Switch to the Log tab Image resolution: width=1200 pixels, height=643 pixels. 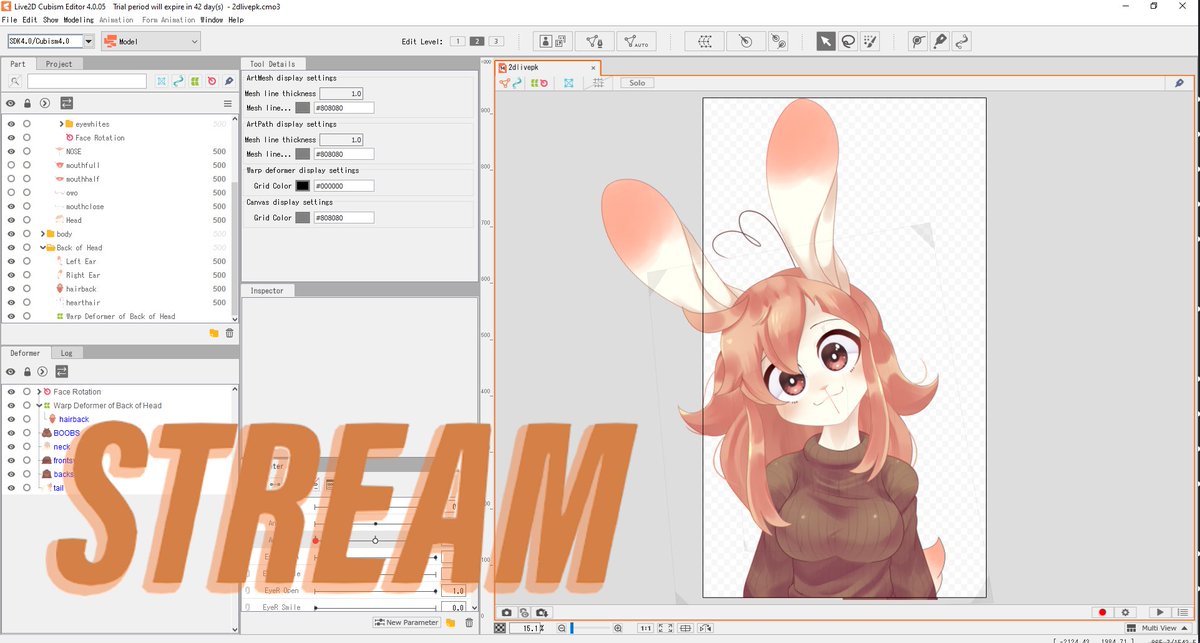pyautogui.click(x=66, y=353)
